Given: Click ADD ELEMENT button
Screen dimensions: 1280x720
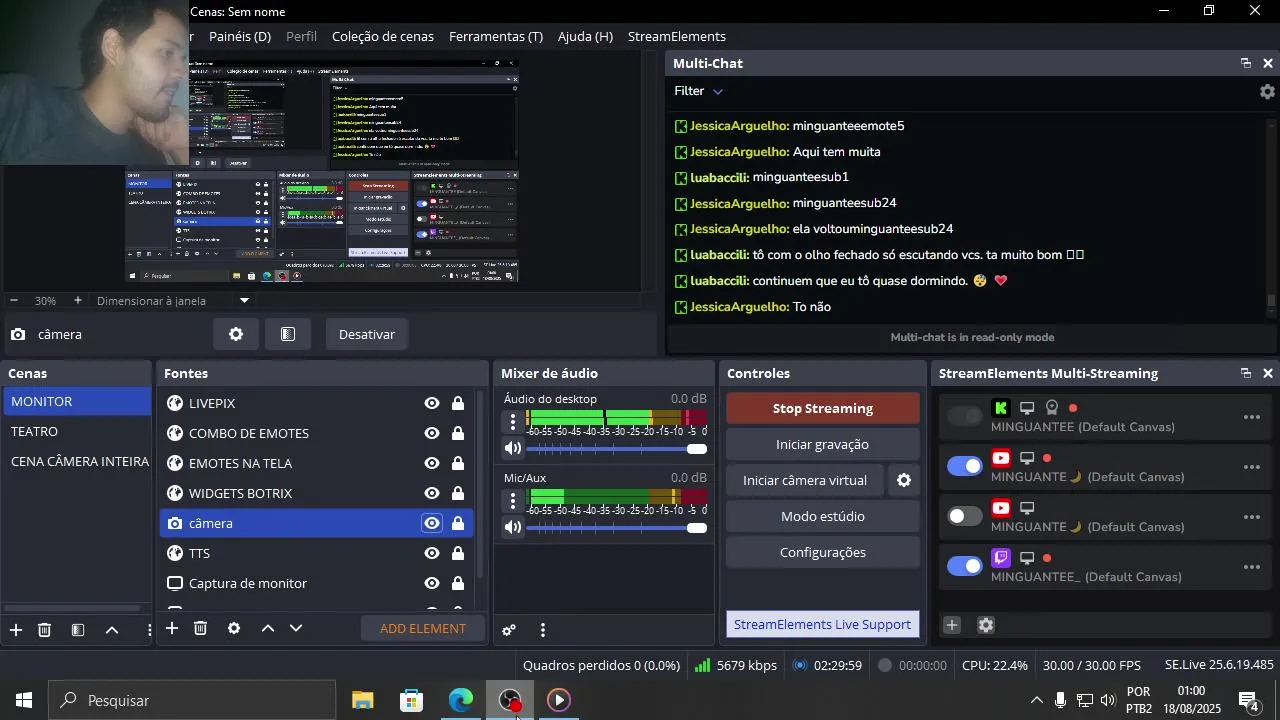Looking at the screenshot, I should point(423,628).
